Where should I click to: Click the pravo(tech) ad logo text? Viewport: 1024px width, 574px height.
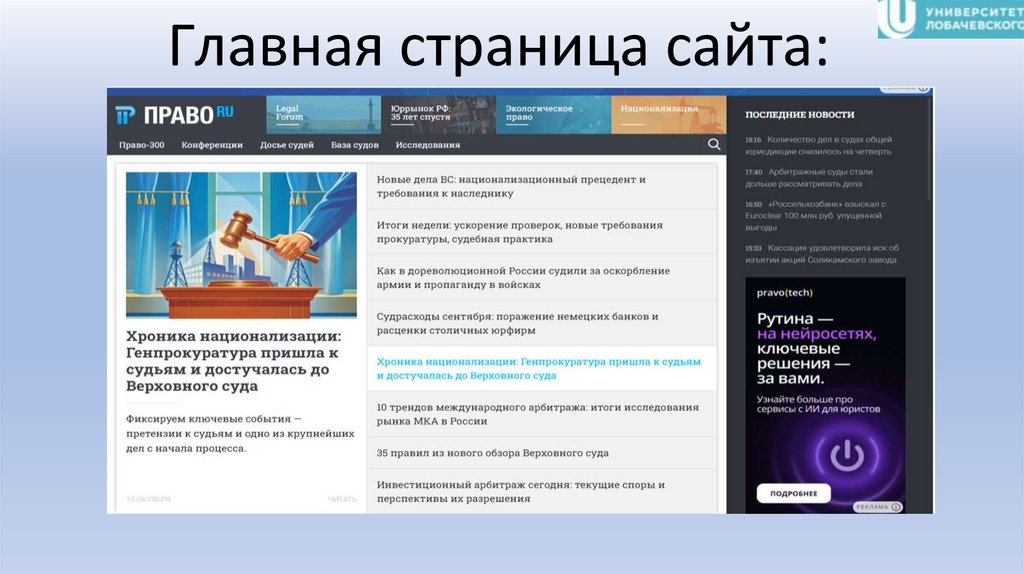pos(785,293)
